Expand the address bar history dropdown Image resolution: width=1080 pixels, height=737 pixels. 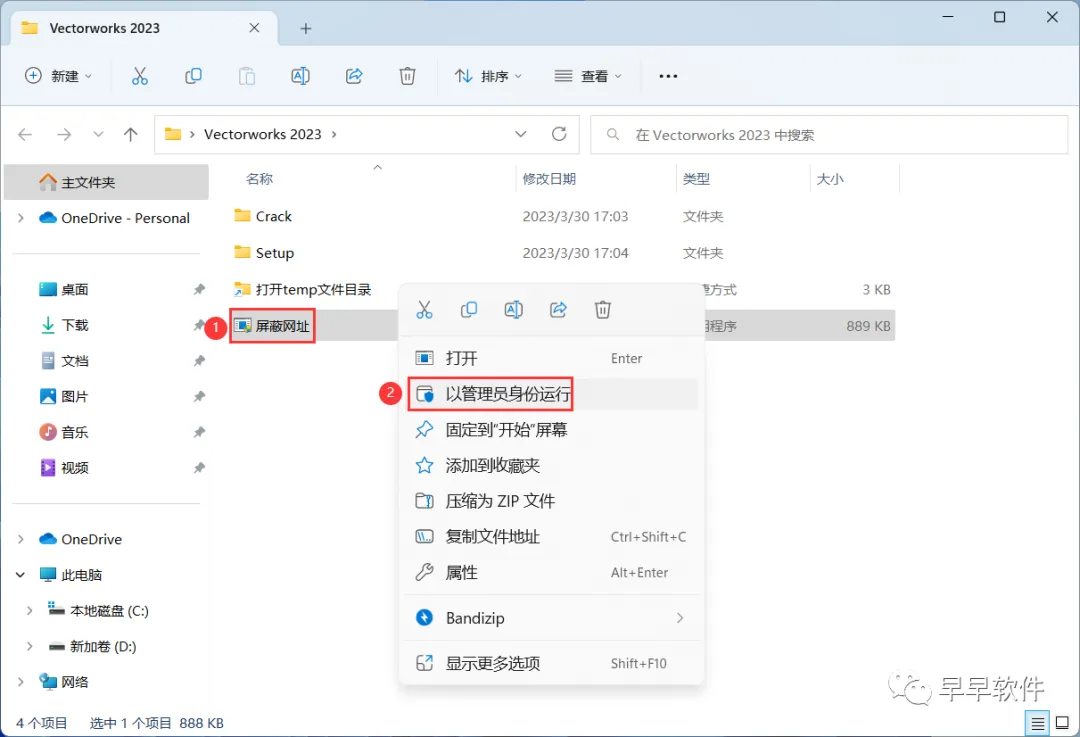[521, 134]
